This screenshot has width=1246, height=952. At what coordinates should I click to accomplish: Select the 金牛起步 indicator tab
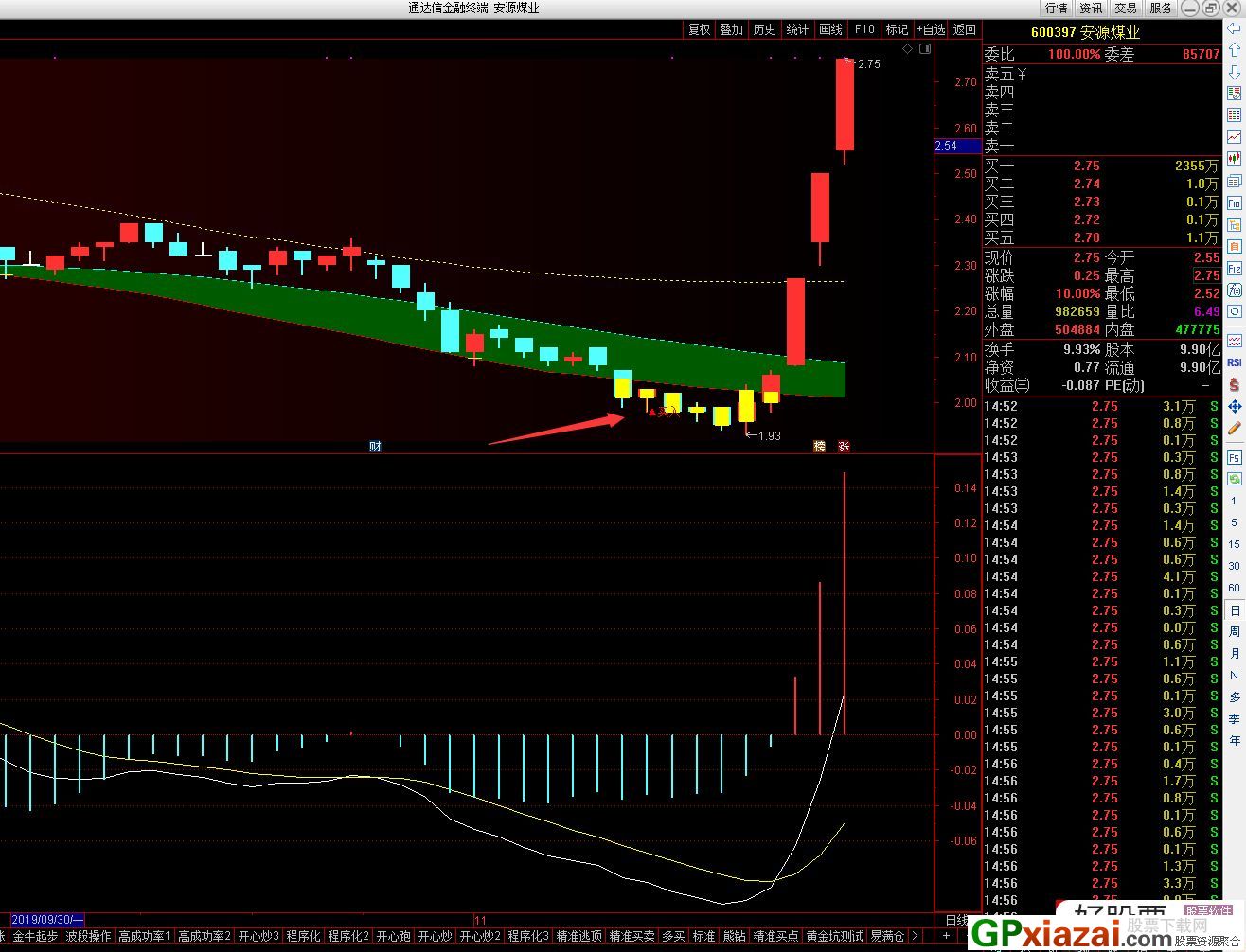coord(35,936)
